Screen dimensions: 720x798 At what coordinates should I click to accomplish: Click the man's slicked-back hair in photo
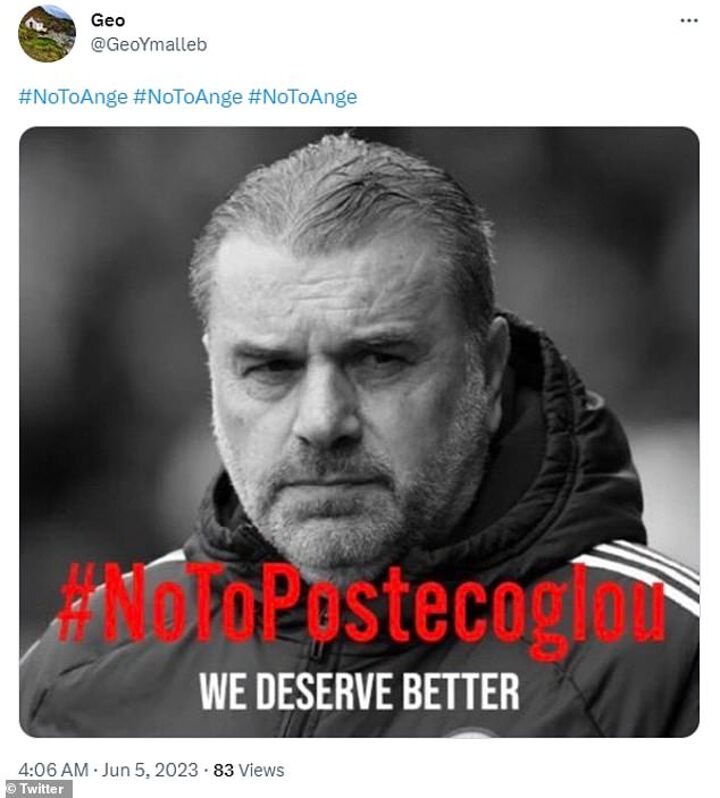[340, 200]
